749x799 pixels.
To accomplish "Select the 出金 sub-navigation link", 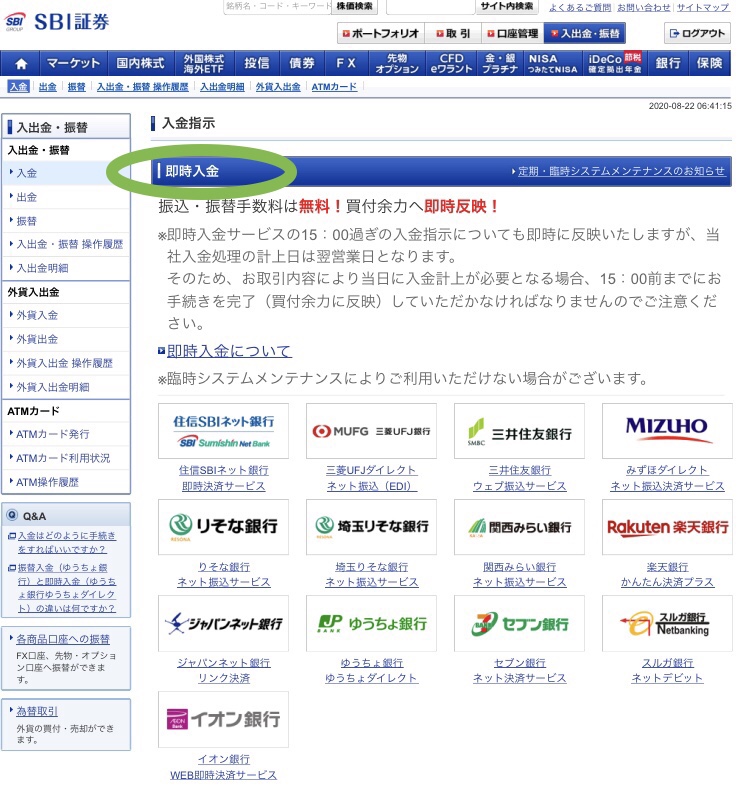I will (x=47, y=87).
